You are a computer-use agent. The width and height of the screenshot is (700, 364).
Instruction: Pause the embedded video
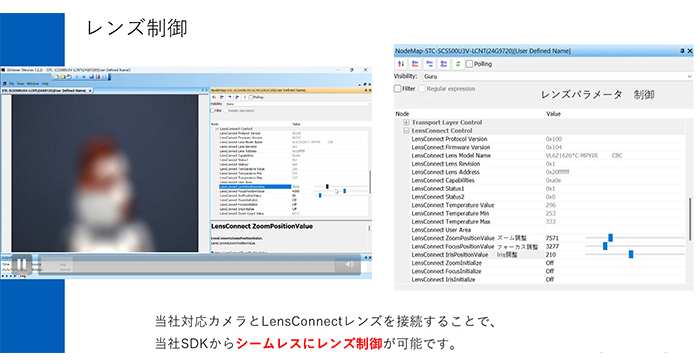pos(21,264)
